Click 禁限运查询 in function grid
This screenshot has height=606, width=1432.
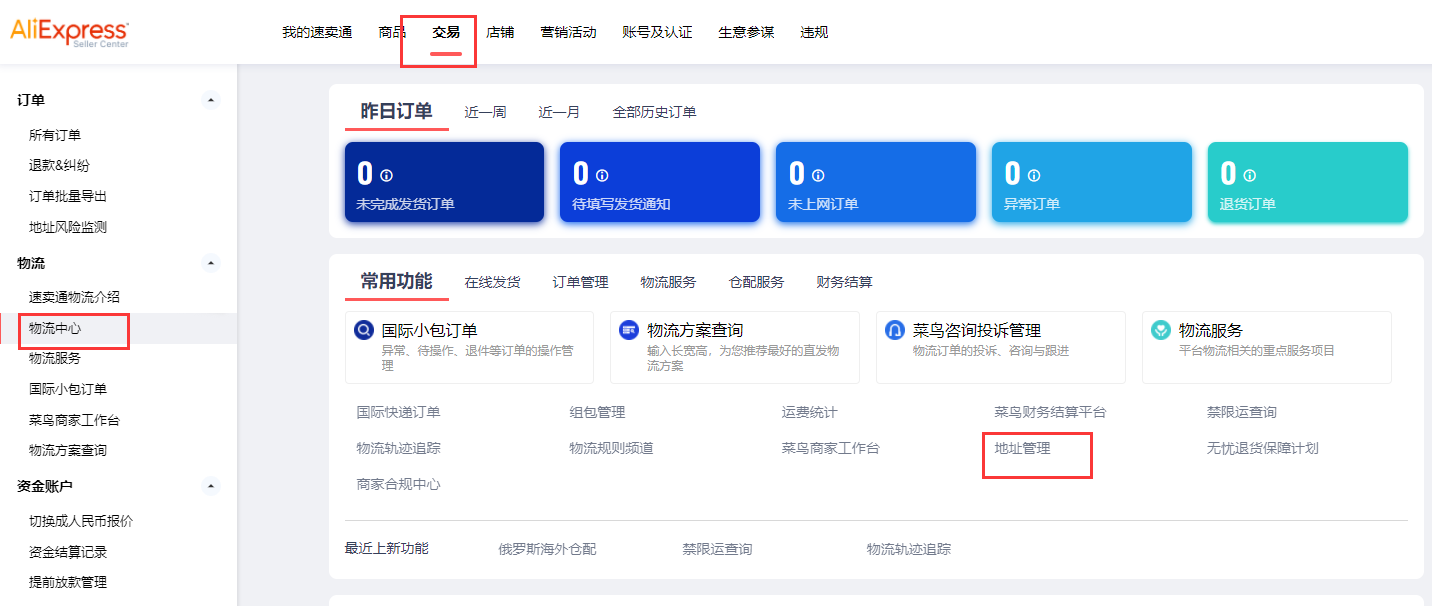pos(1241,412)
